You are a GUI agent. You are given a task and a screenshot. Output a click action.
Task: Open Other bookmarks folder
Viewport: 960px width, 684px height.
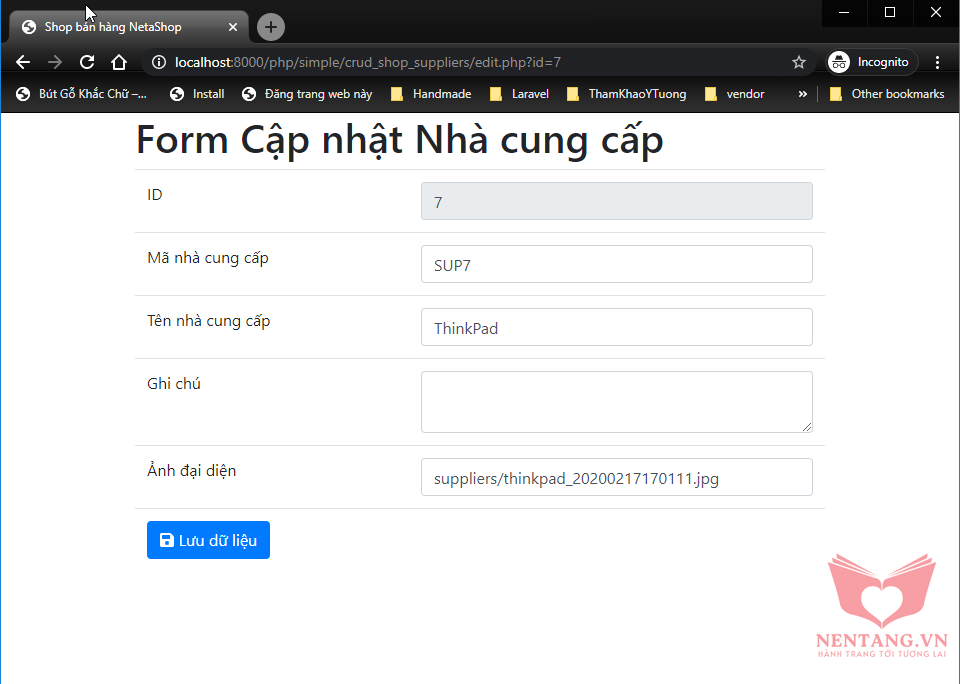pyautogui.click(x=886, y=94)
